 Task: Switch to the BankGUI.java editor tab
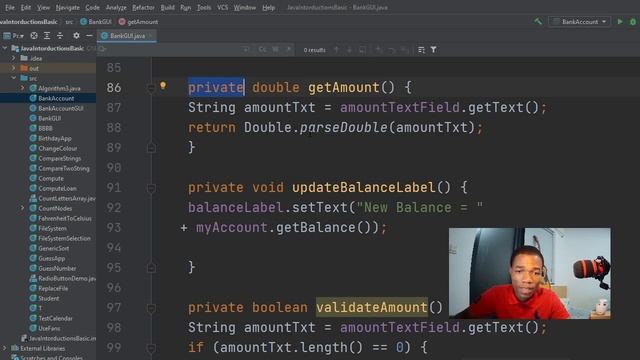[127, 36]
